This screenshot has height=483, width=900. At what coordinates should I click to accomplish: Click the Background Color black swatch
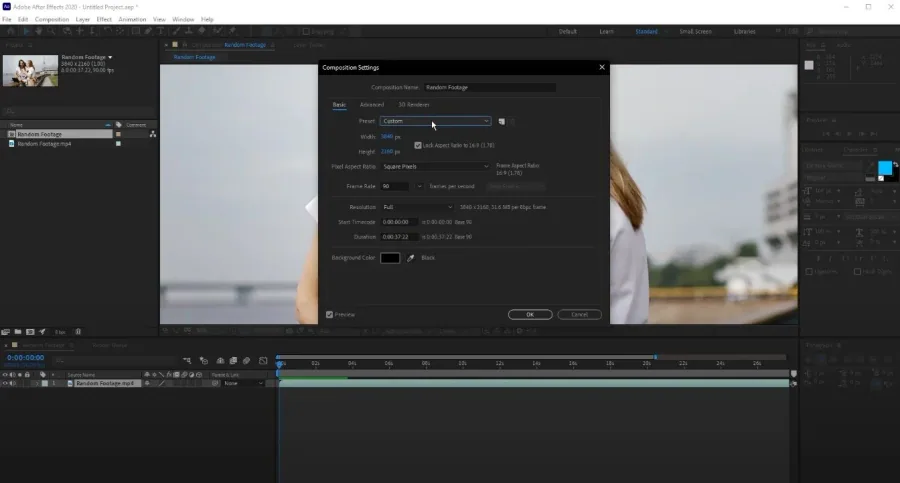click(390, 258)
